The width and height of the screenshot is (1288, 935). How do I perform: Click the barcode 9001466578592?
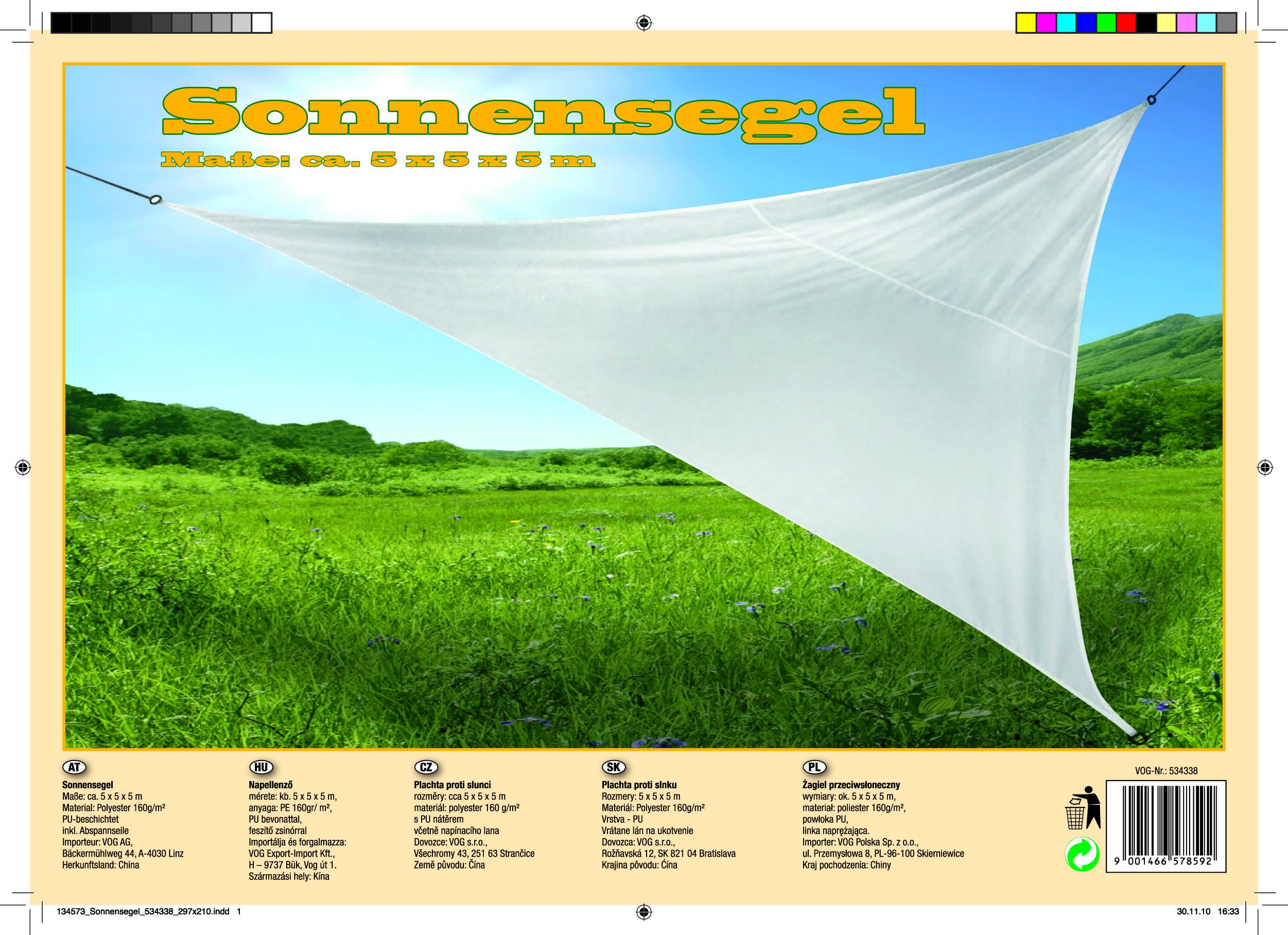[x=1166, y=826]
